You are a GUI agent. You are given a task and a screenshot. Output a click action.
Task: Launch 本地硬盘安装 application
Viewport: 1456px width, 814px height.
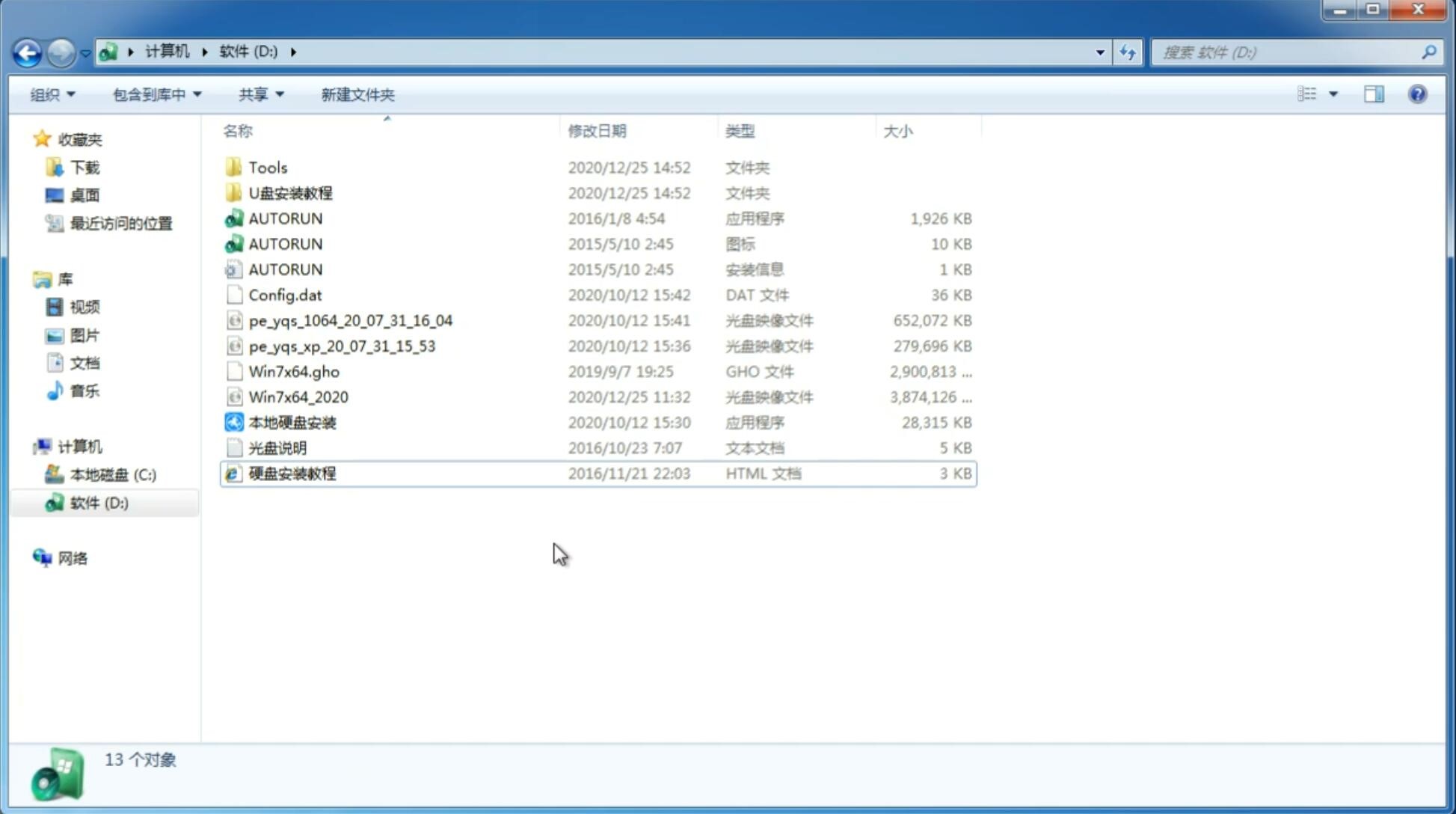click(x=292, y=422)
